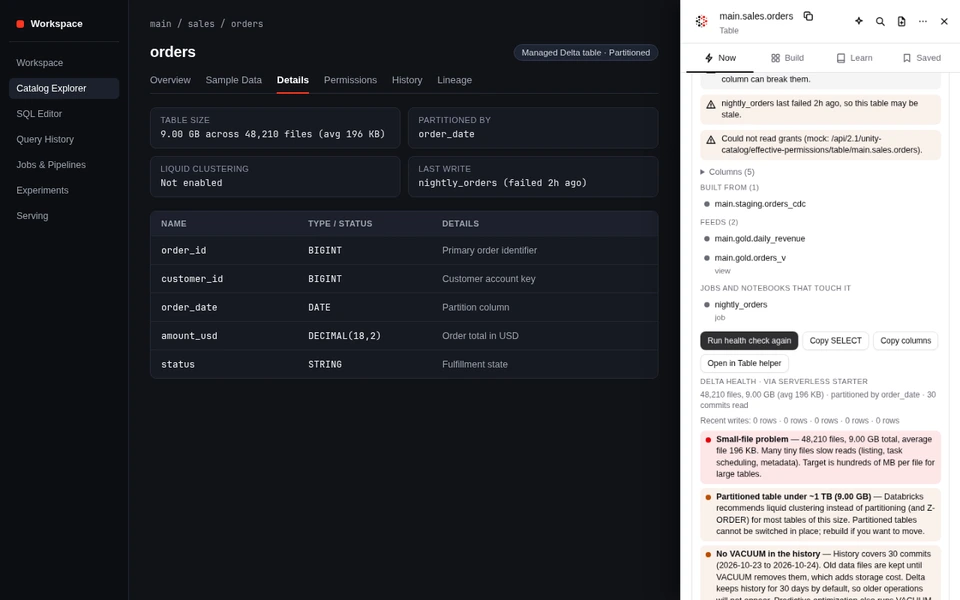Click the Managed Delta table · Partitioned badge
This screenshot has width=960, height=600.
(x=585, y=53)
